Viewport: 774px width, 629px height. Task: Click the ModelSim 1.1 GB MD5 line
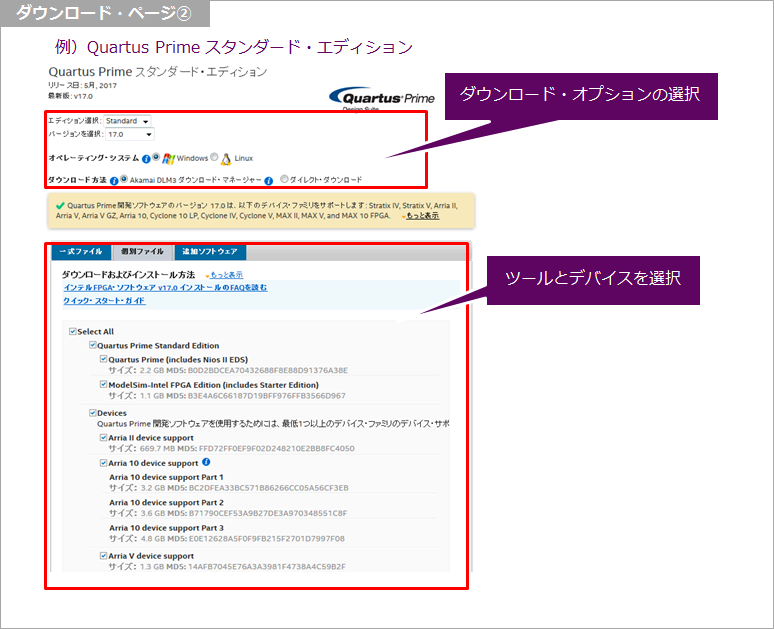pos(227,396)
